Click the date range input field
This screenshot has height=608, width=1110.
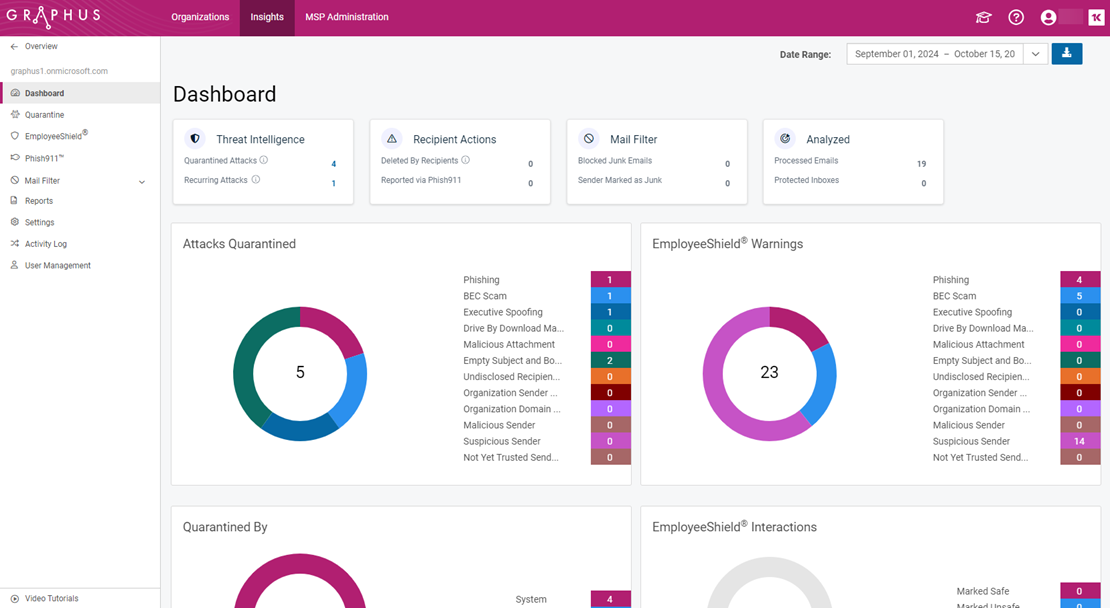click(x=935, y=54)
